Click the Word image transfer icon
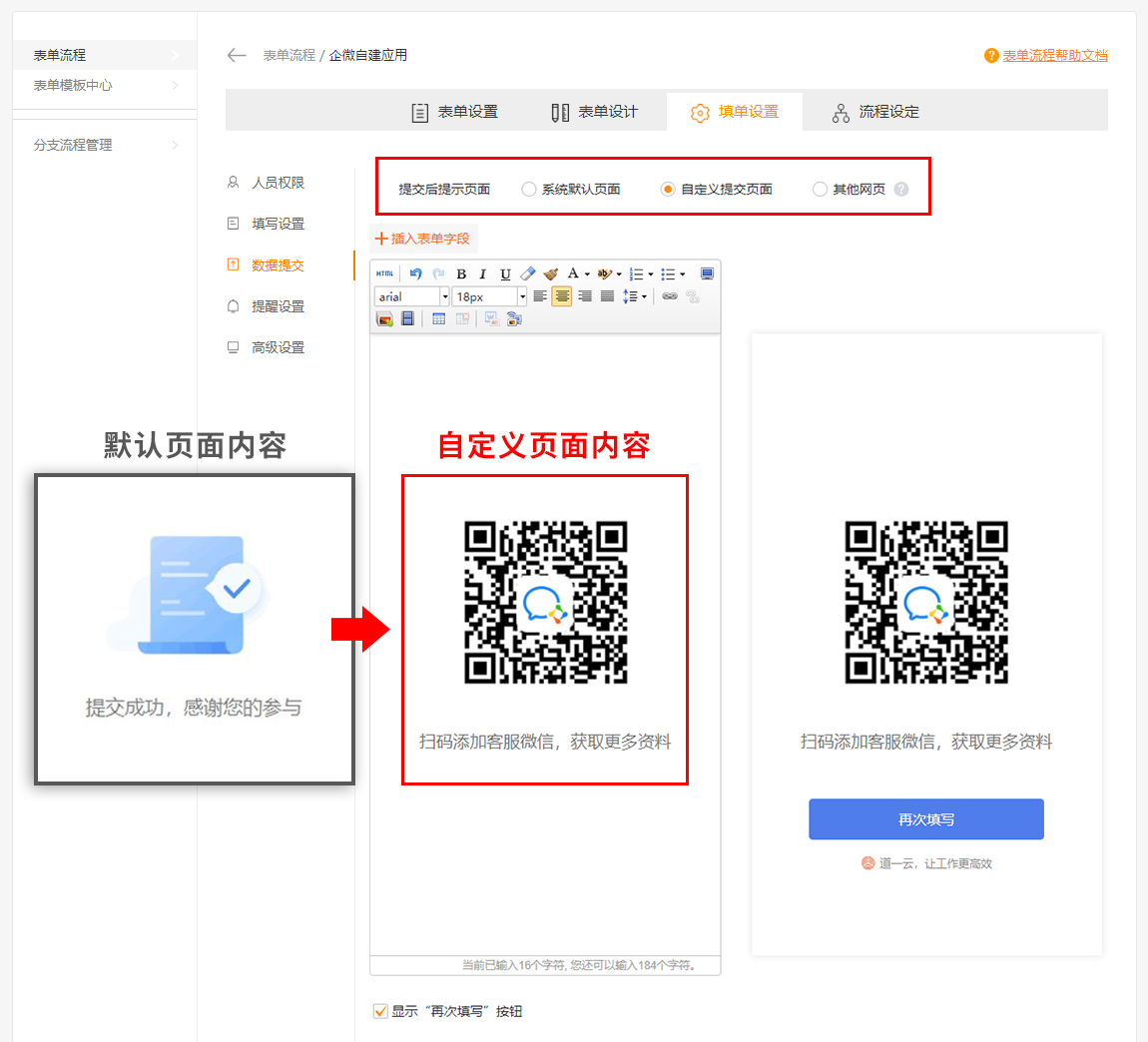Screen dimensions: 1148x1042 (x=491, y=319)
